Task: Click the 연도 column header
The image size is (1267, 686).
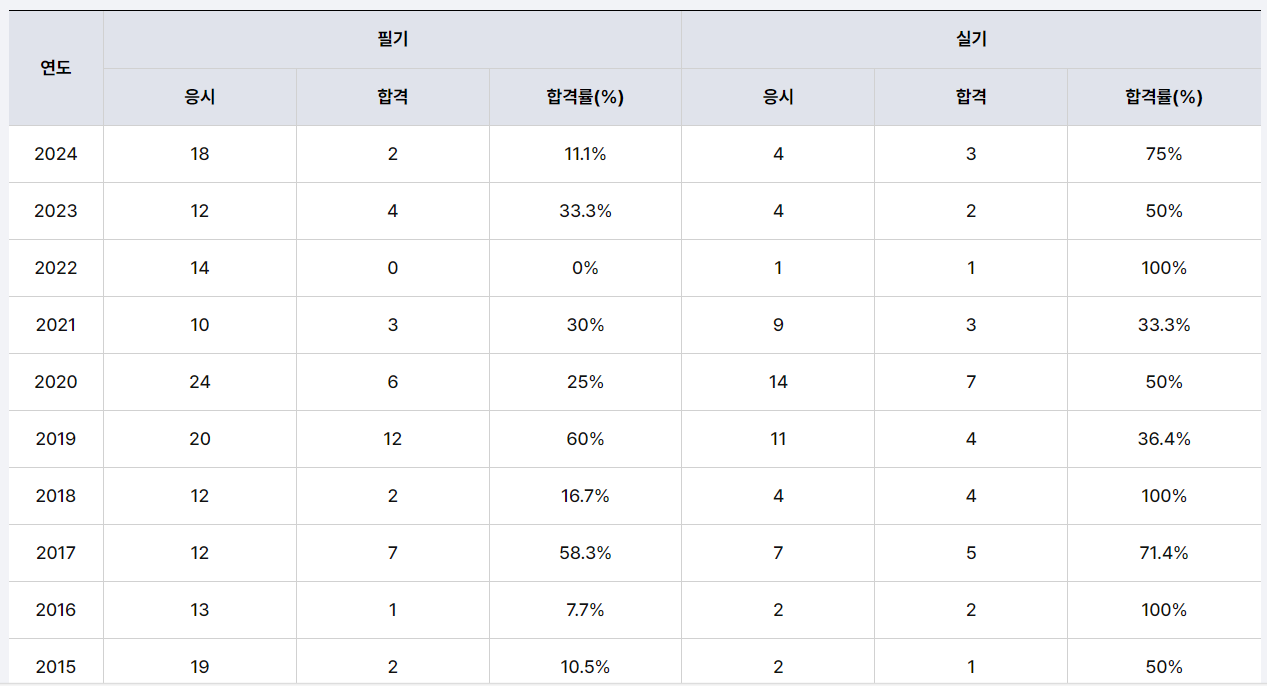Action: (x=56, y=68)
